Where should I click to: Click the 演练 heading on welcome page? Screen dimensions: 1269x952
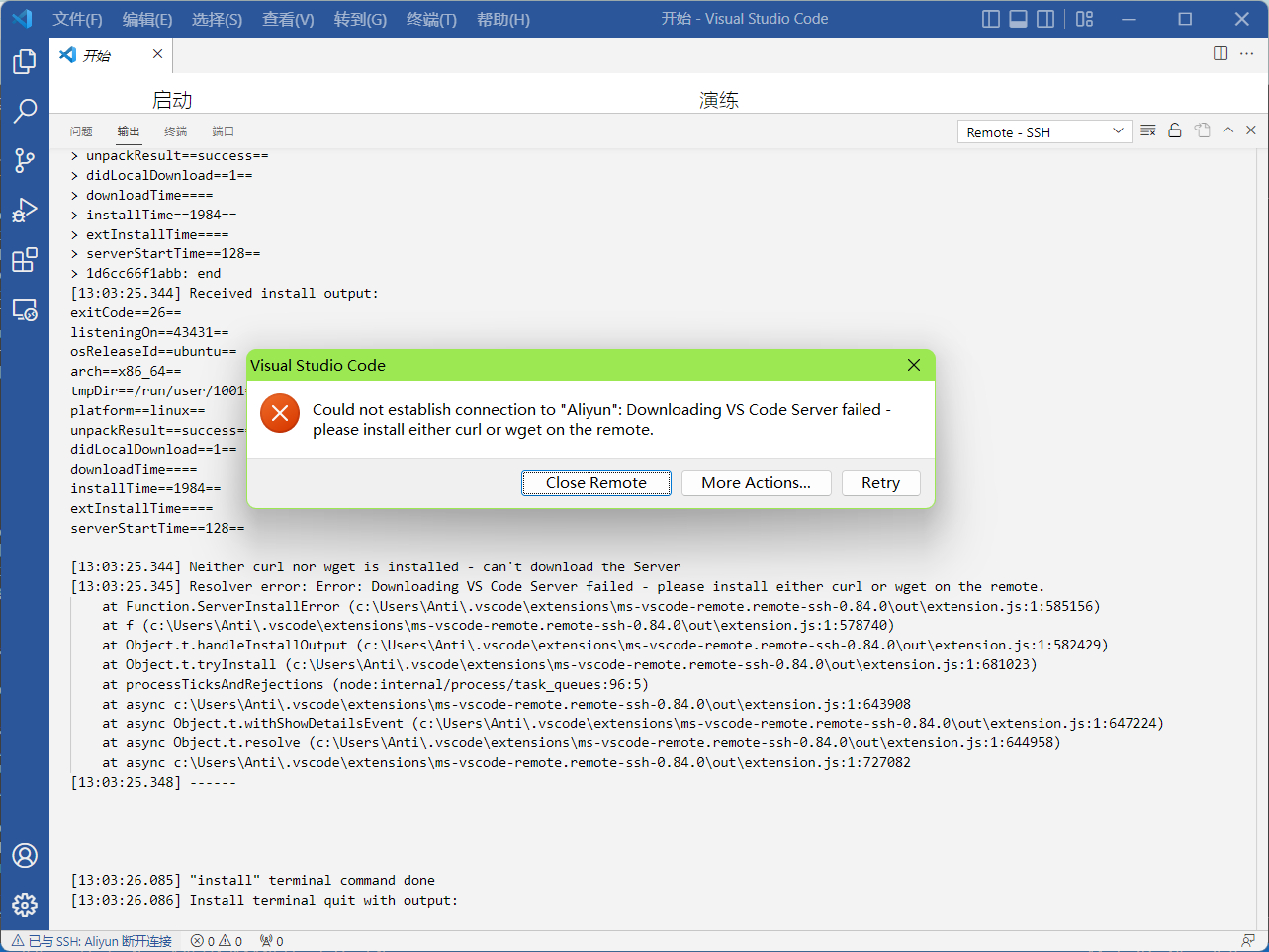719,100
